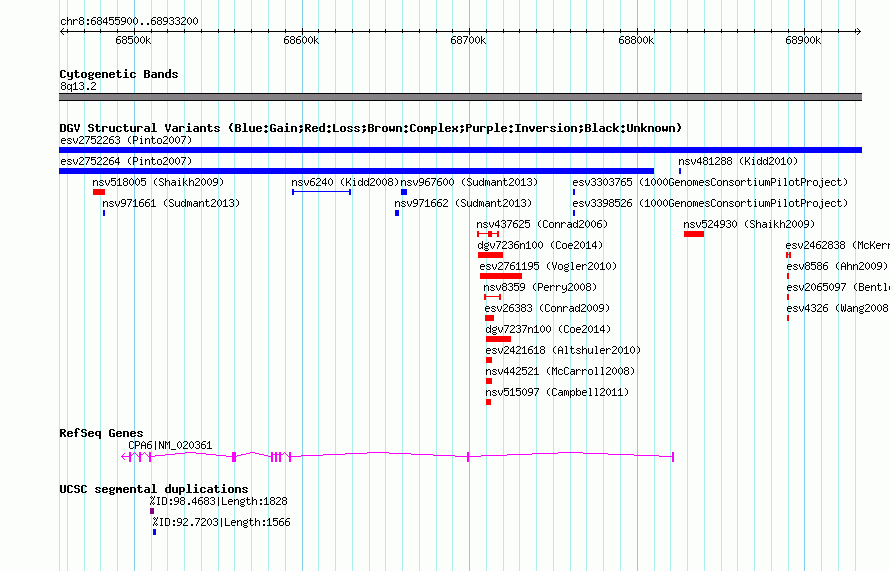The height and width of the screenshot is (571, 890).
Task: Click the RefSeq Genes track title
Action: pyautogui.click(x=101, y=433)
